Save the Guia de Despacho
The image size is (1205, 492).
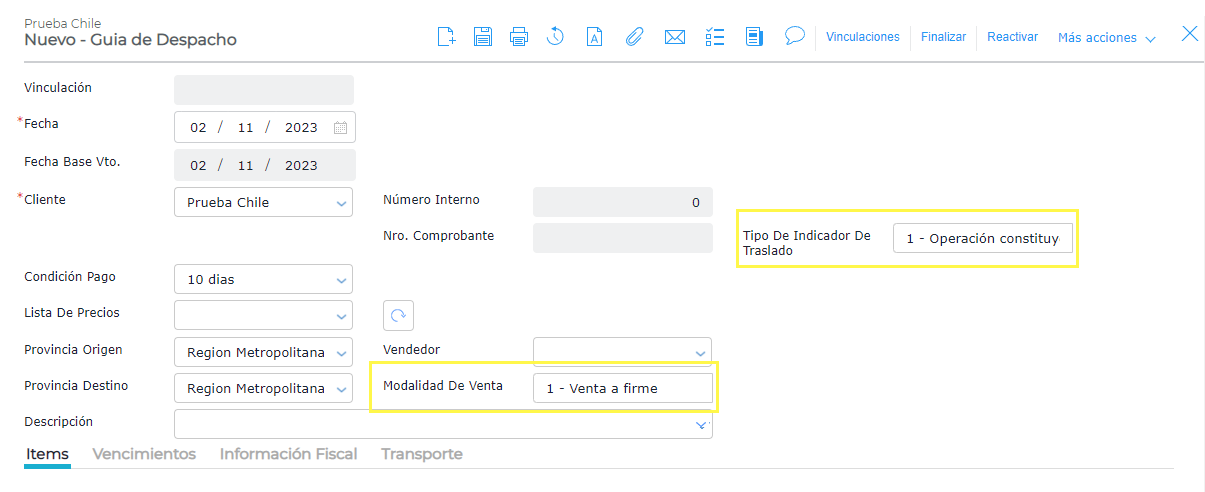(x=482, y=37)
